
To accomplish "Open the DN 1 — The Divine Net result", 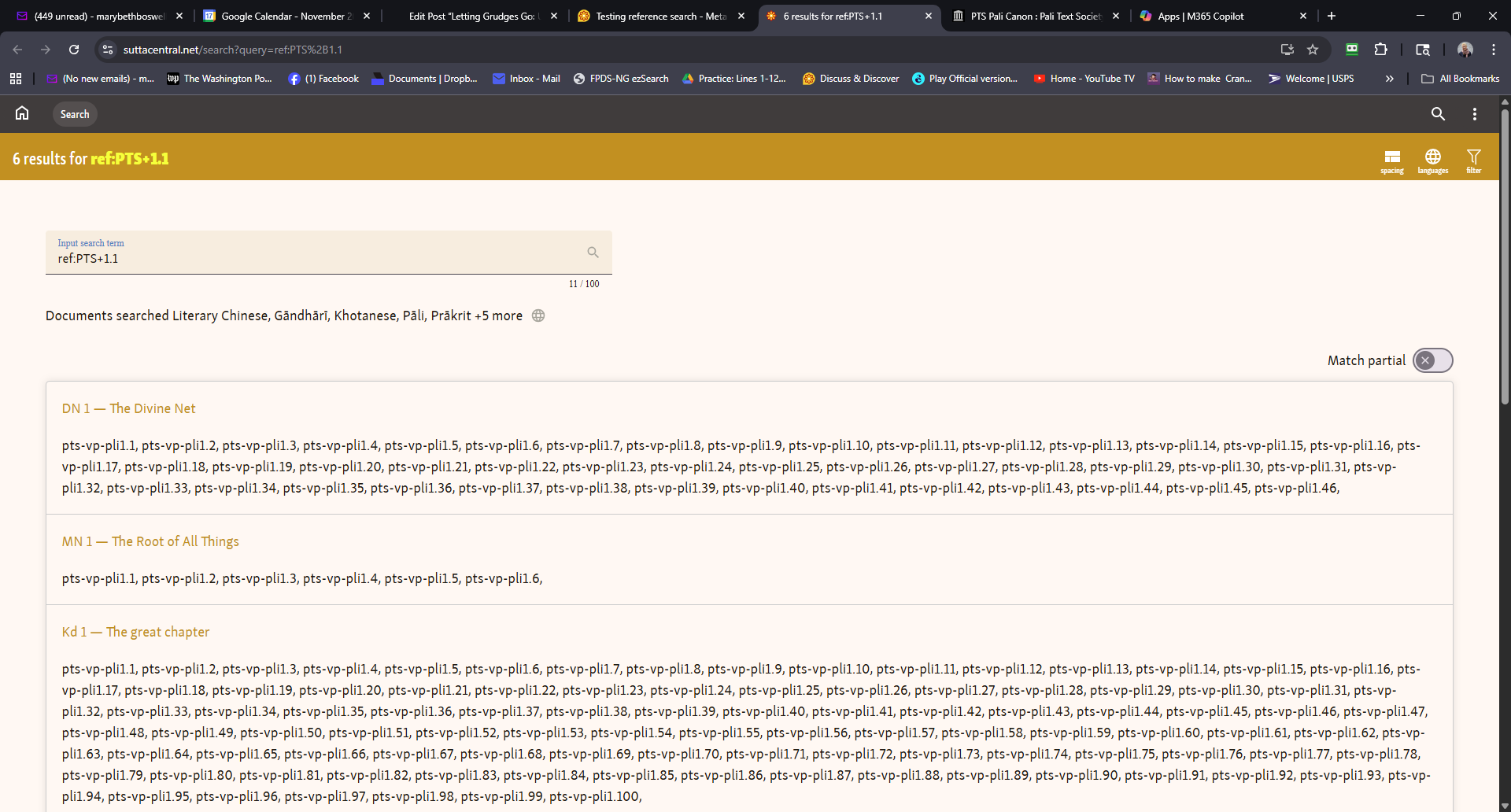I will coord(128,408).
